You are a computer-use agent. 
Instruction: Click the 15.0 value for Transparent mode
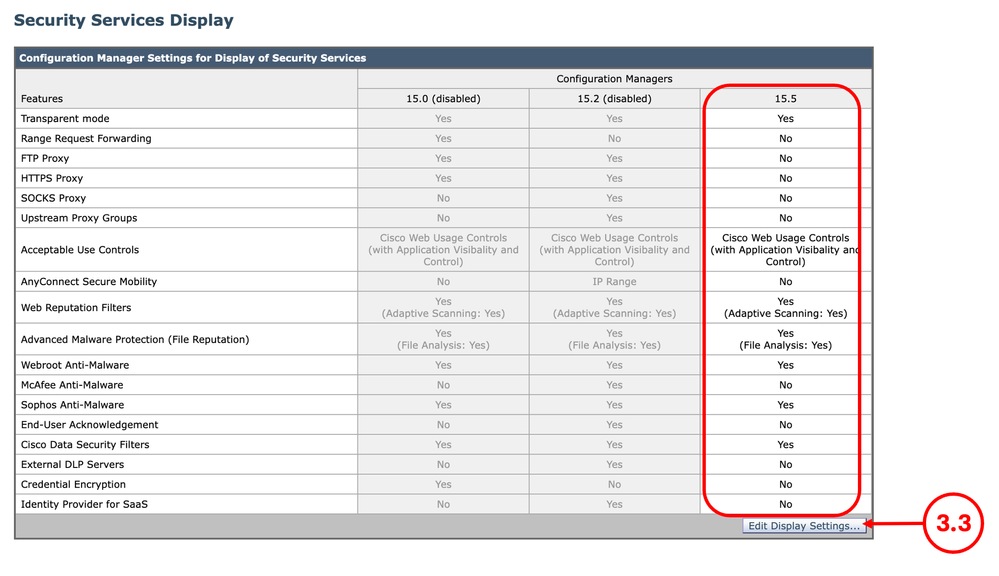pos(443,119)
